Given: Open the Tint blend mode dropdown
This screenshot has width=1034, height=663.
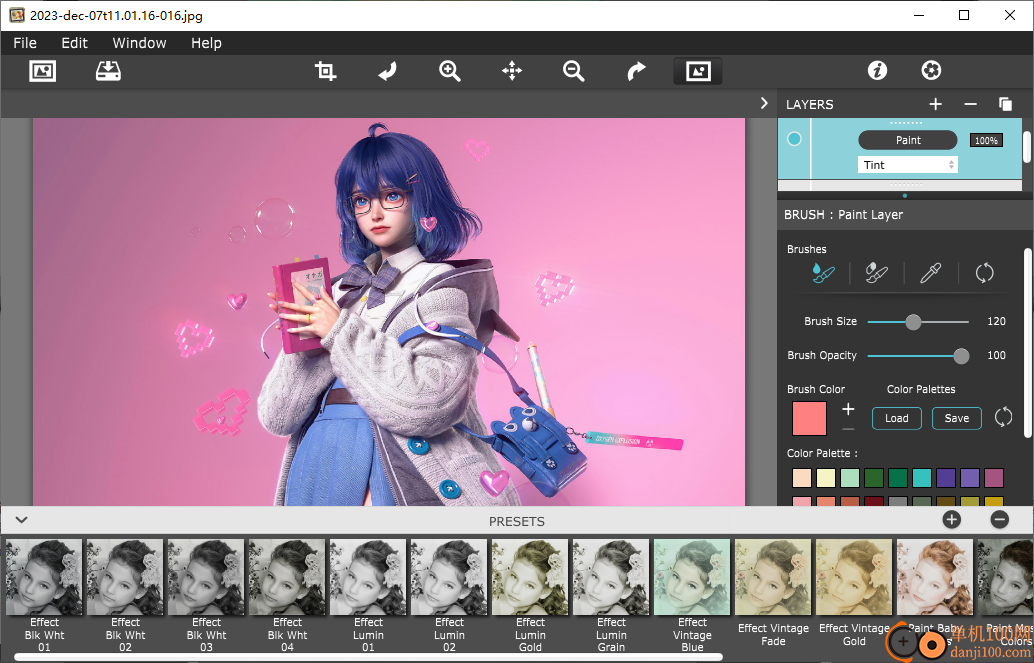Looking at the screenshot, I should (x=907, y=165).
